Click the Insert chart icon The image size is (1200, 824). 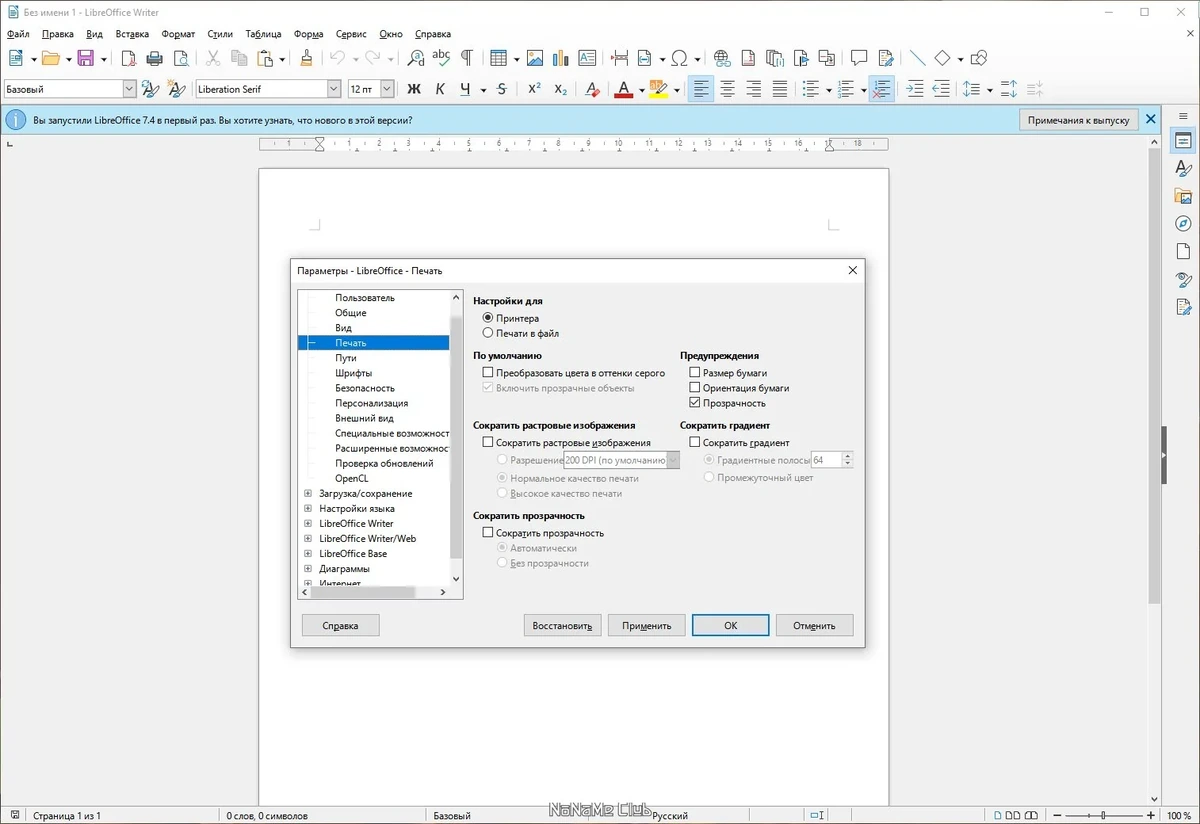[x=560, y=58]
